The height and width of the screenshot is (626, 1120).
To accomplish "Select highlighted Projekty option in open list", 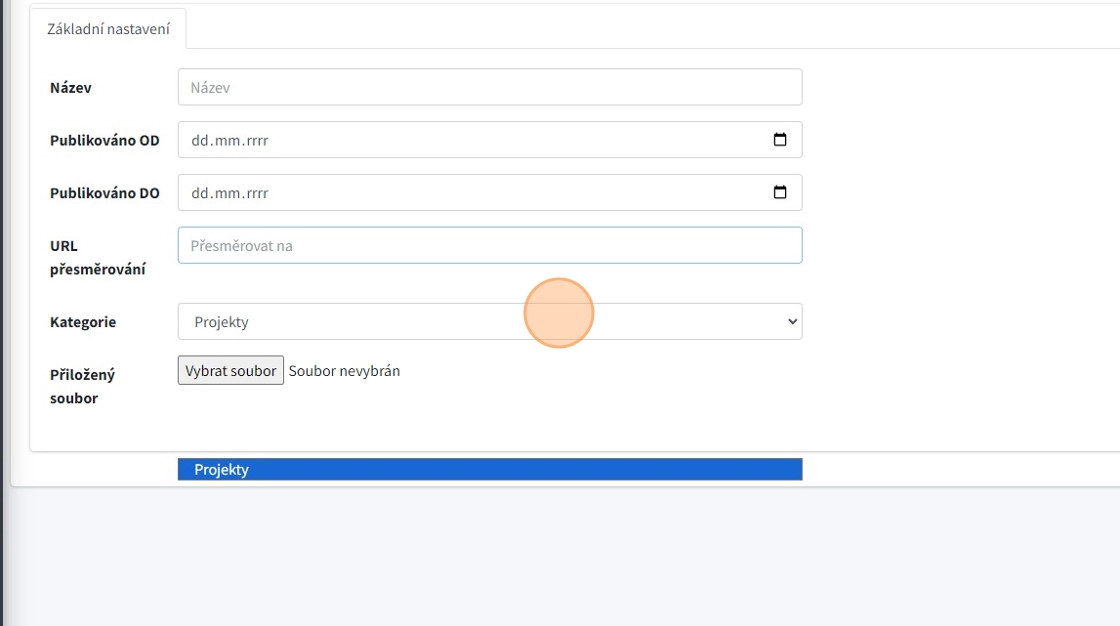I will [489, 469].
